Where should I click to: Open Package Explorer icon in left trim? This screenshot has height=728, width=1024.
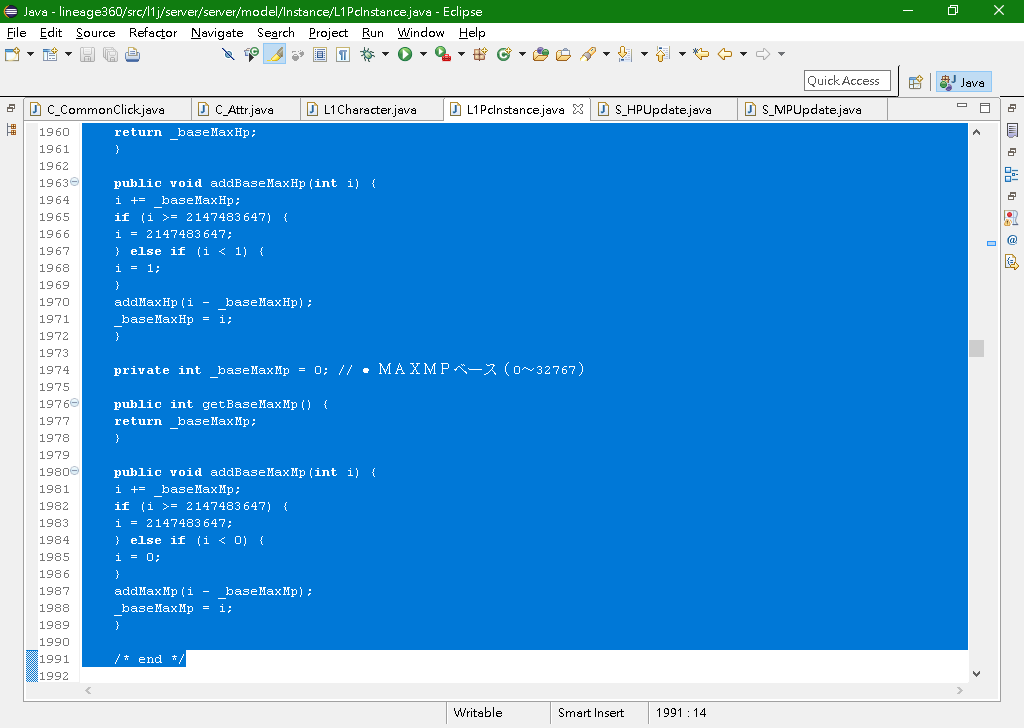(x=11, y=130)
